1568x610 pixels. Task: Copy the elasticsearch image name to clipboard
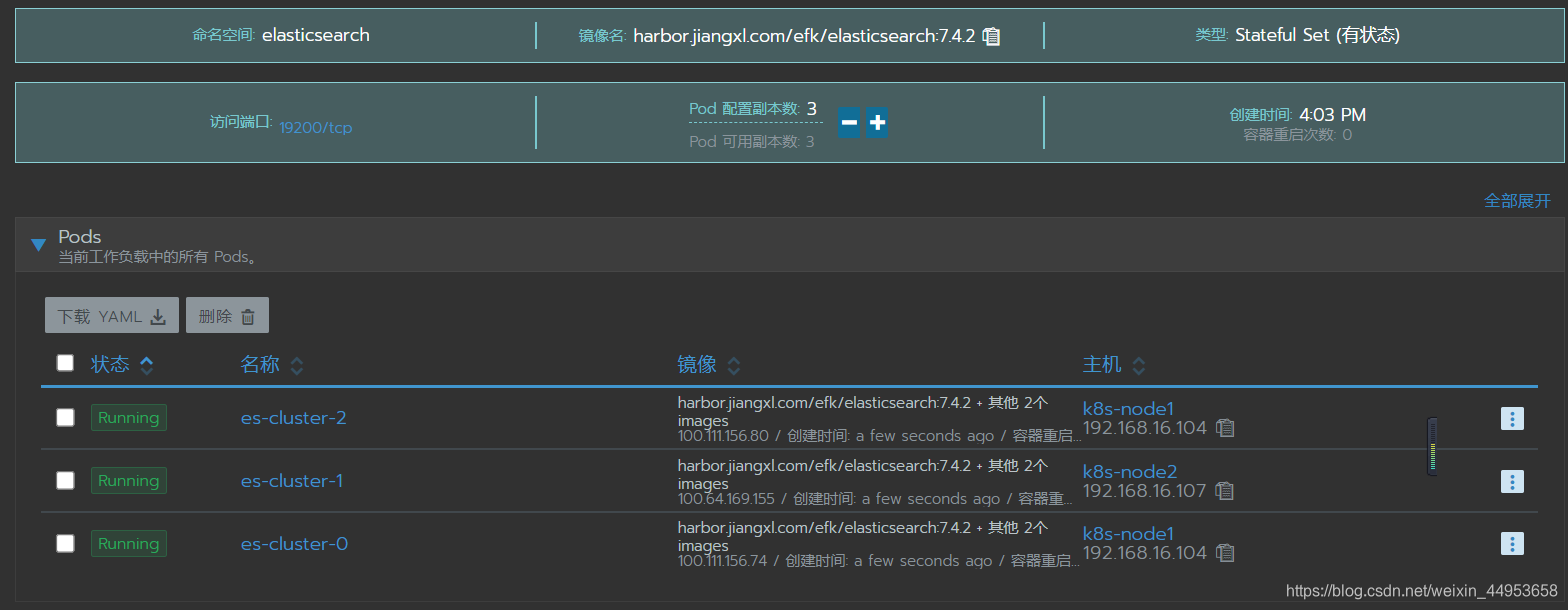[x=991, y=36]
